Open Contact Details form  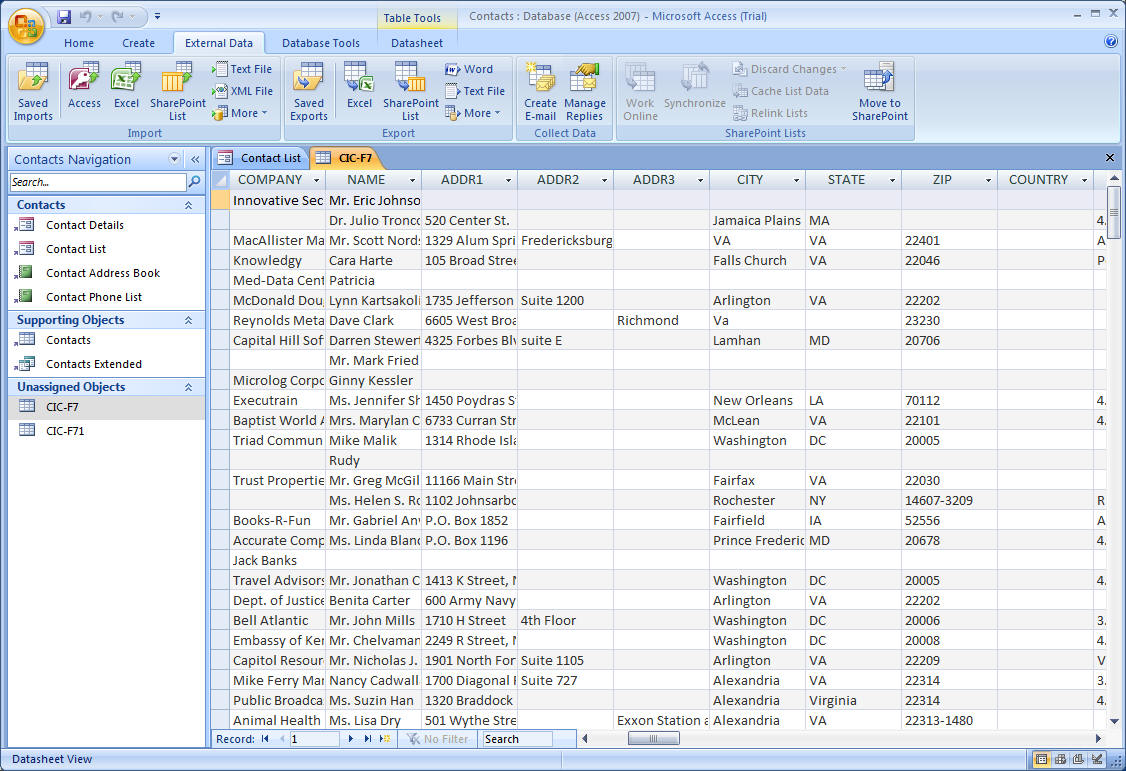pos(85,225)
